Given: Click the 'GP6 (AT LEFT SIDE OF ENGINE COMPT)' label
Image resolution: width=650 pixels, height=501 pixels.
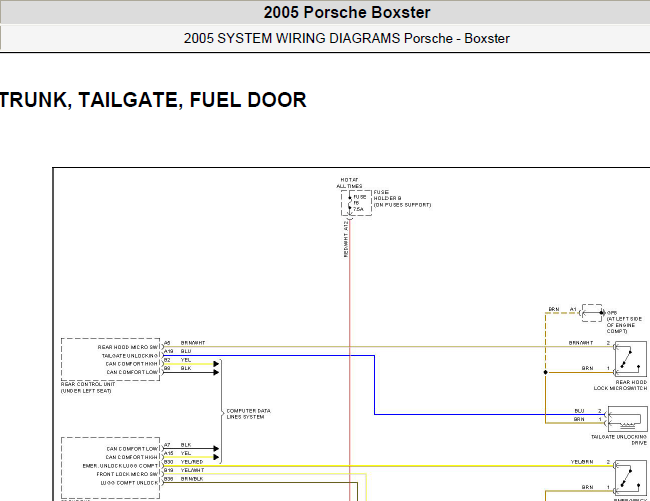Looking at the screenshot, I should click(624, 322).
